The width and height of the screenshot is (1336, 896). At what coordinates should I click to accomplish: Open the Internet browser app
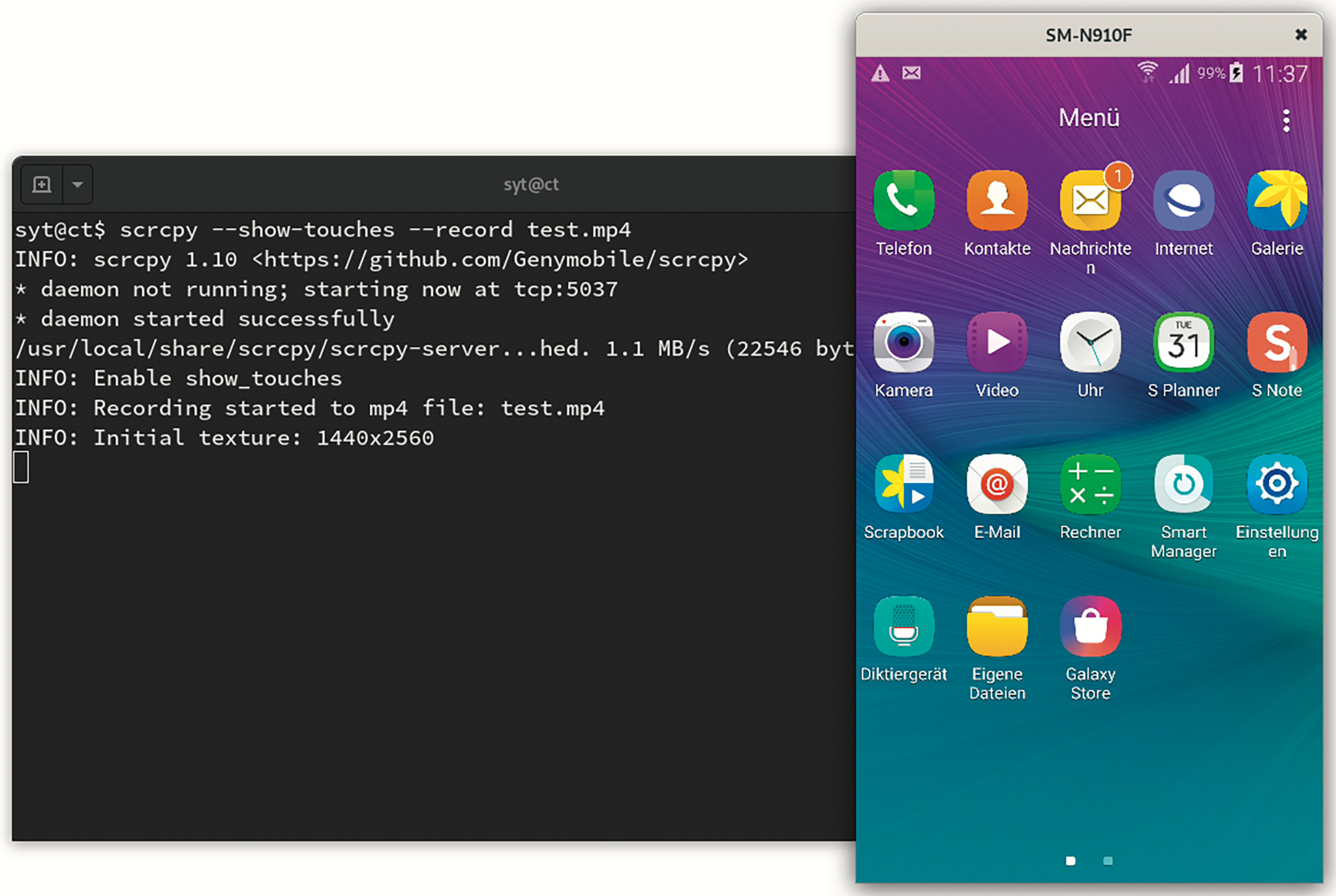(x=1183, y=200)
